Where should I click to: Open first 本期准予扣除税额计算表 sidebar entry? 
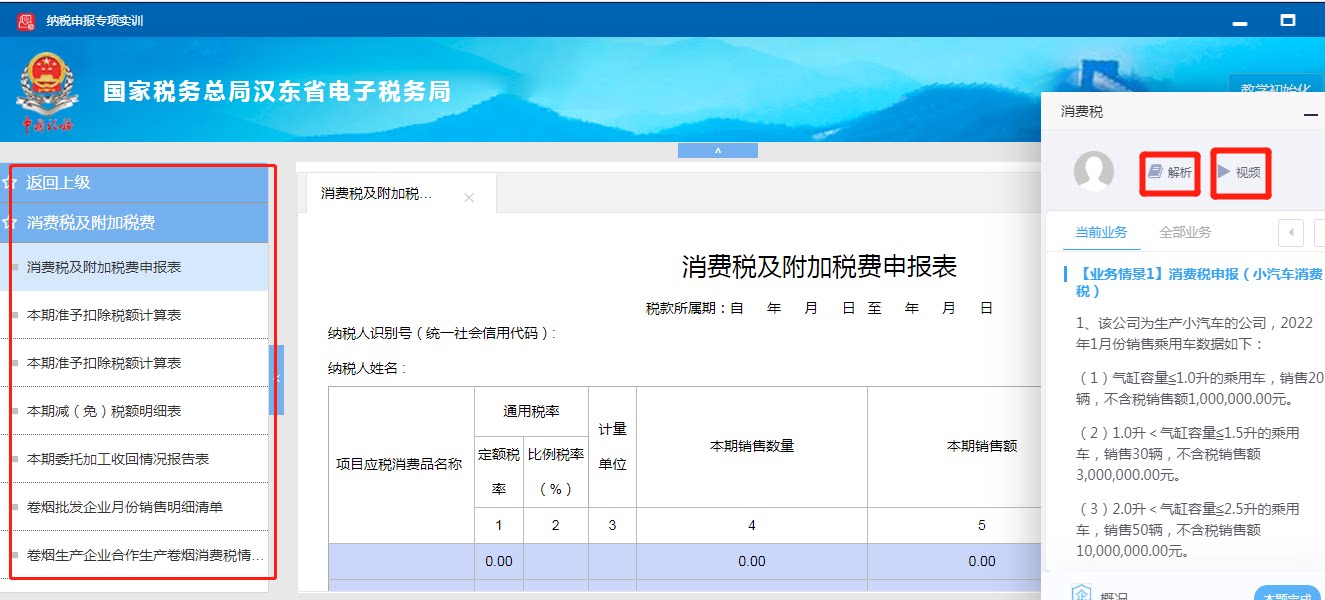(134, 315)
